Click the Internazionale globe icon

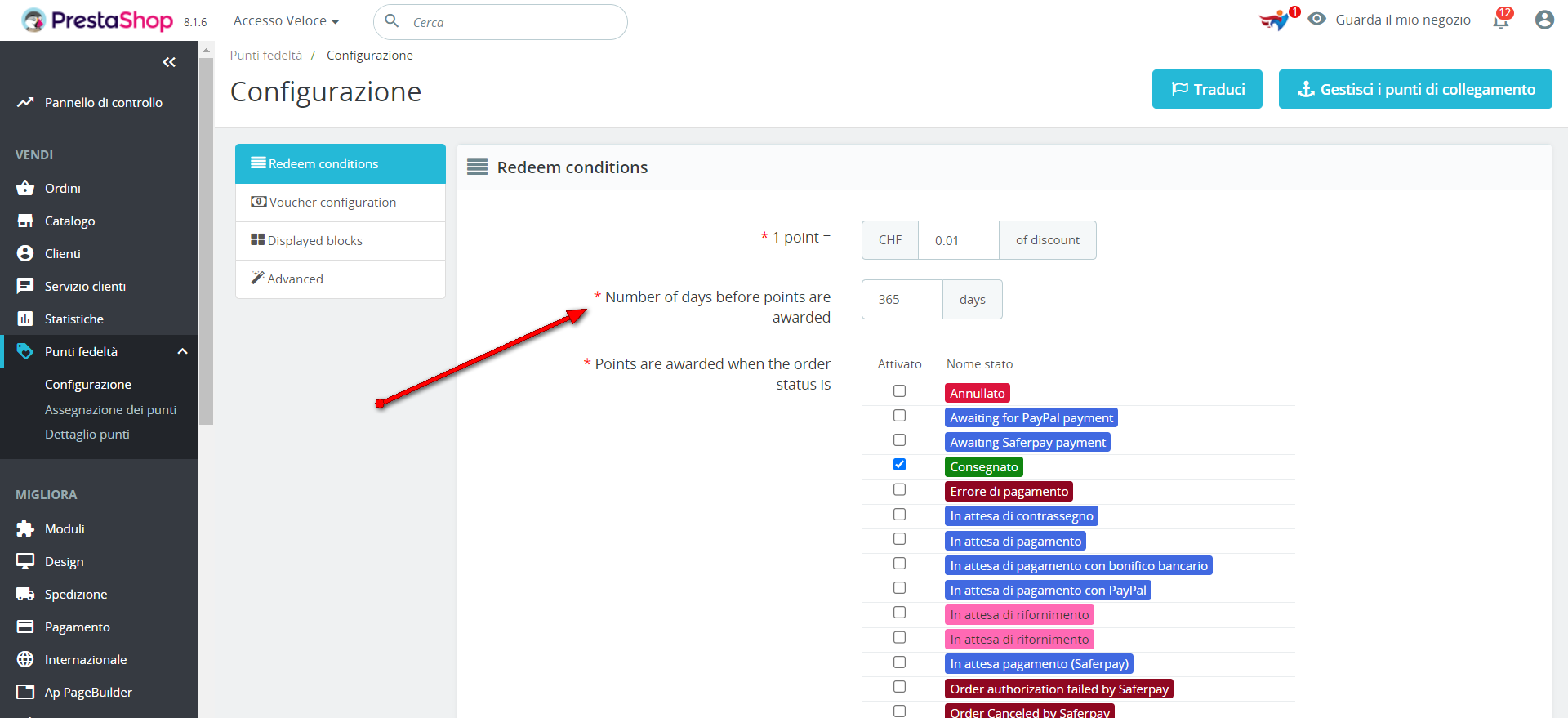pos(25,659)
